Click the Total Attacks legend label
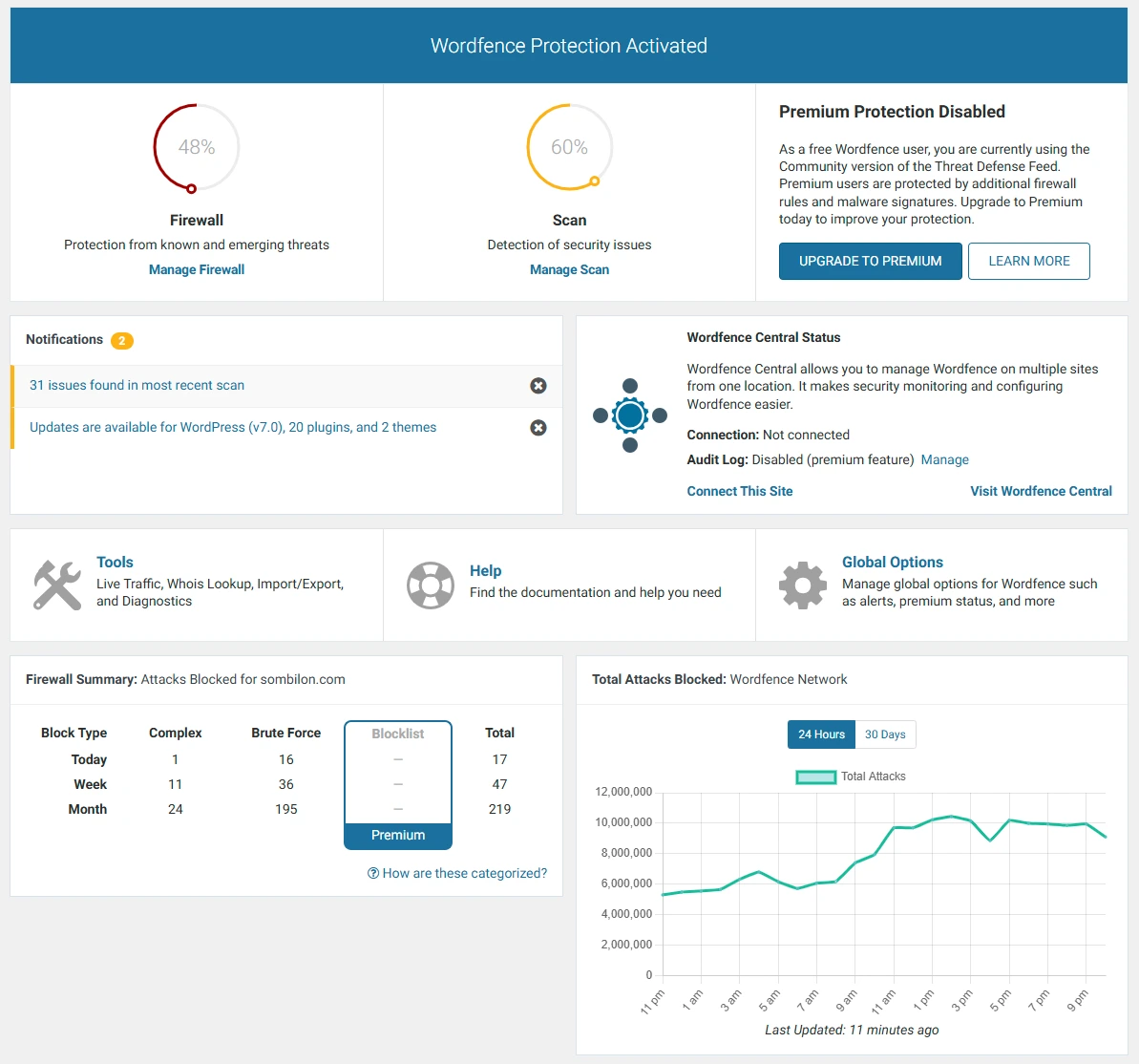This screenshot has width=1139, height=1064. (x=874, y=777)
